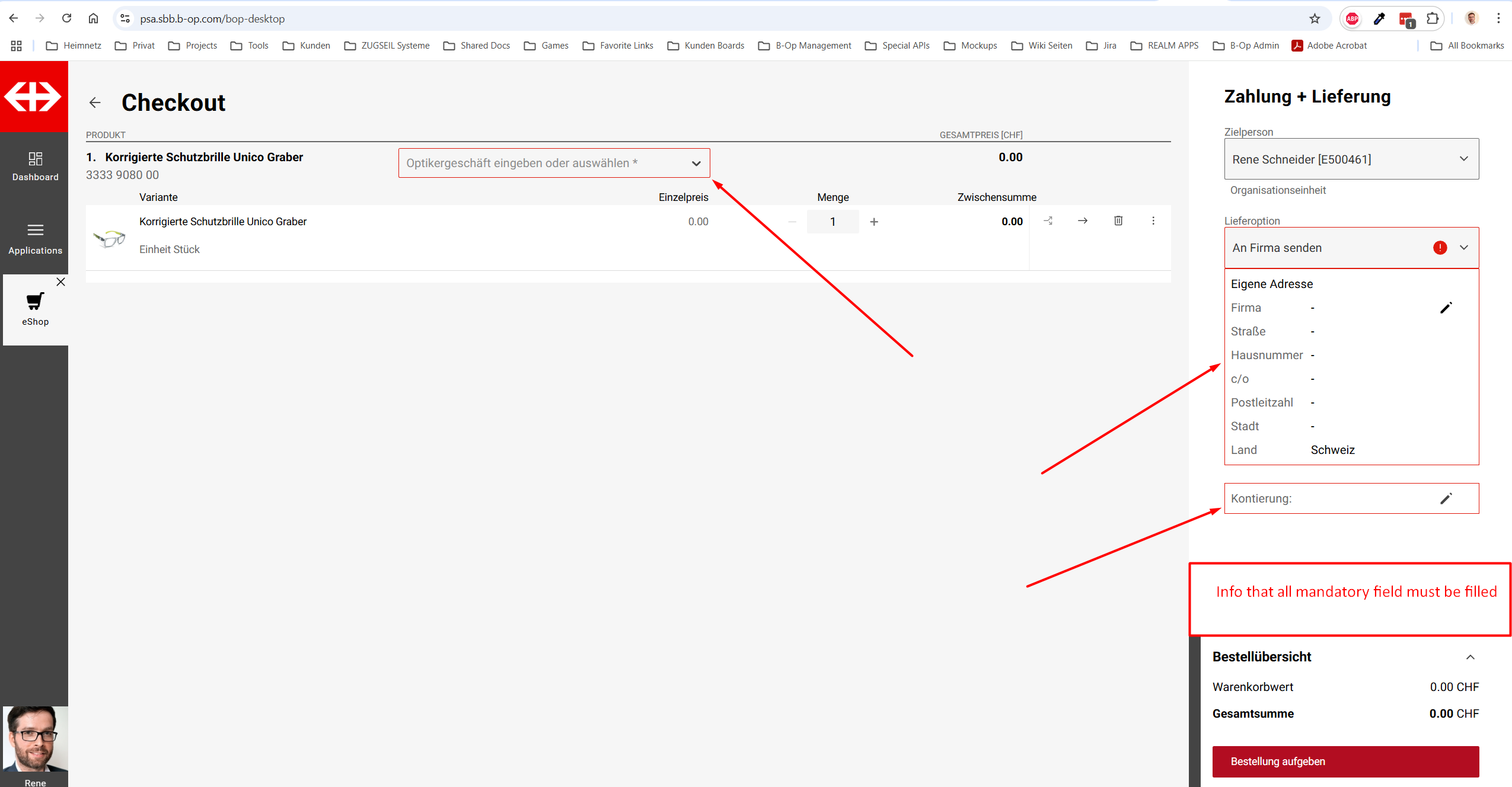Viewport: 1512px width, 787px height.
Task: Decrease quantity with the minus button
Action: [792, 222]
